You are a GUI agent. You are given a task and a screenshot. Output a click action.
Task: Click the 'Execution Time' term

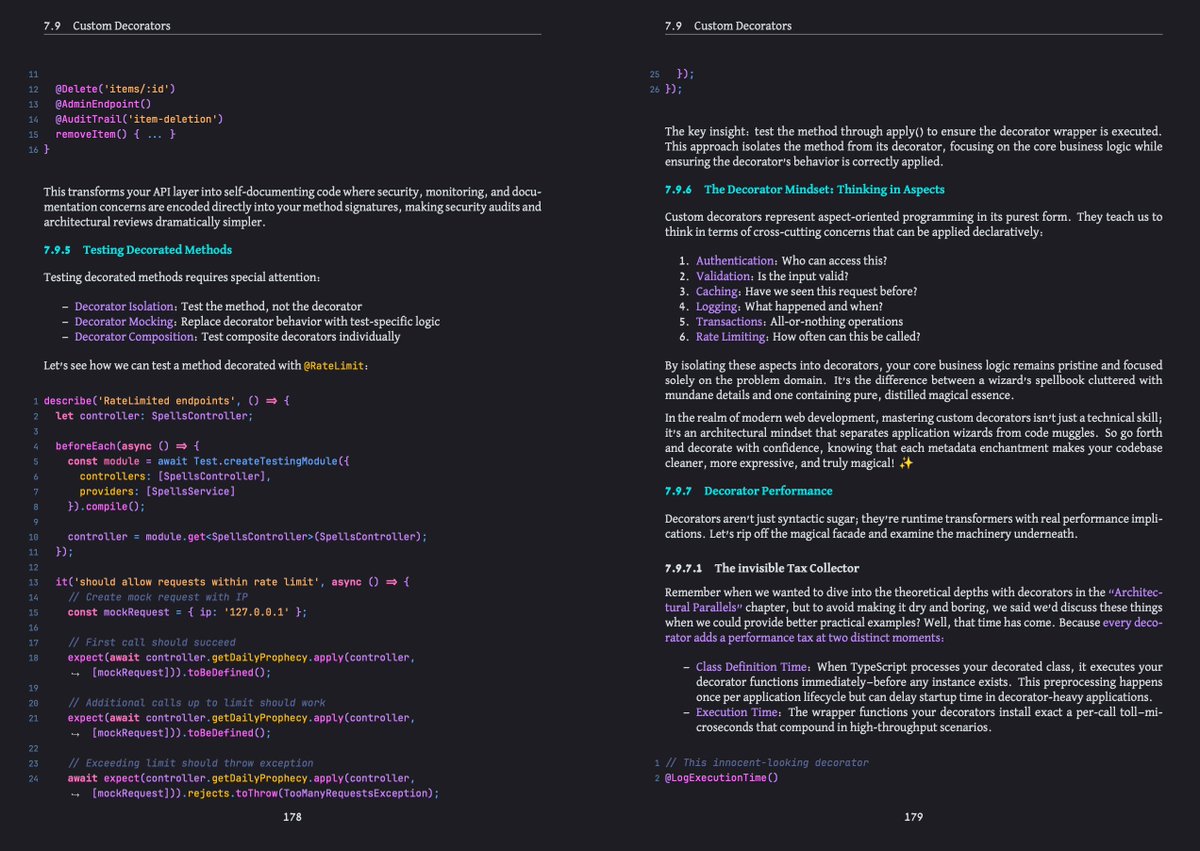736,712
